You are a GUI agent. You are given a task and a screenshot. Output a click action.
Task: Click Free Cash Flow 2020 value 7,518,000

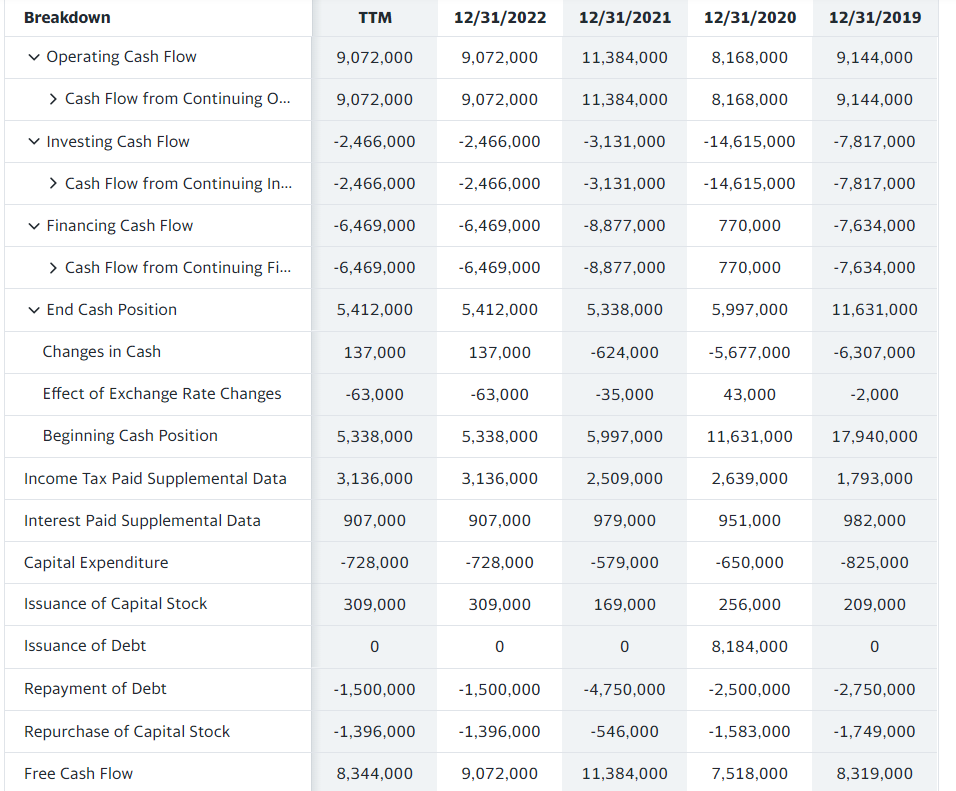click(x=750, y=775)
